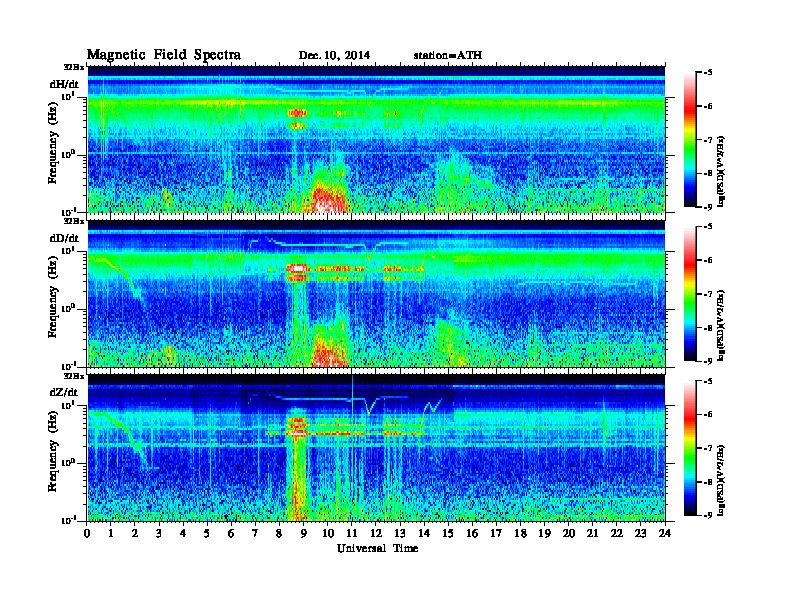
Task: Click hour tick label "2" on time axis
Action: click(135, 533)
